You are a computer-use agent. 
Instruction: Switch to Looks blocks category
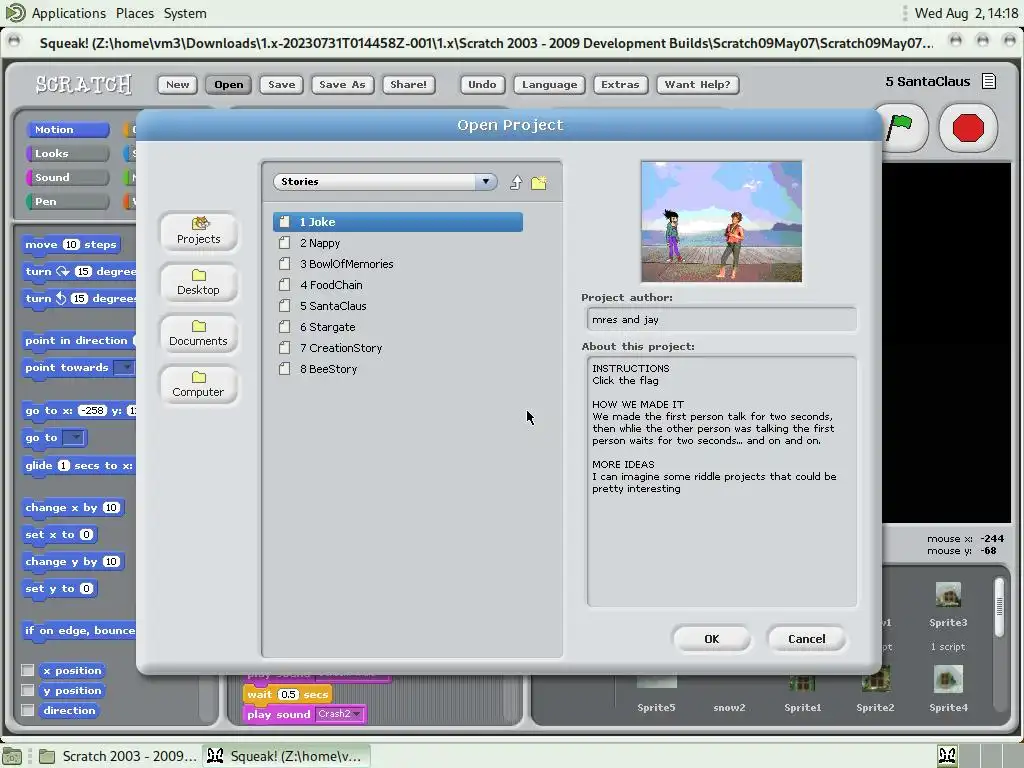click(67, 153)
